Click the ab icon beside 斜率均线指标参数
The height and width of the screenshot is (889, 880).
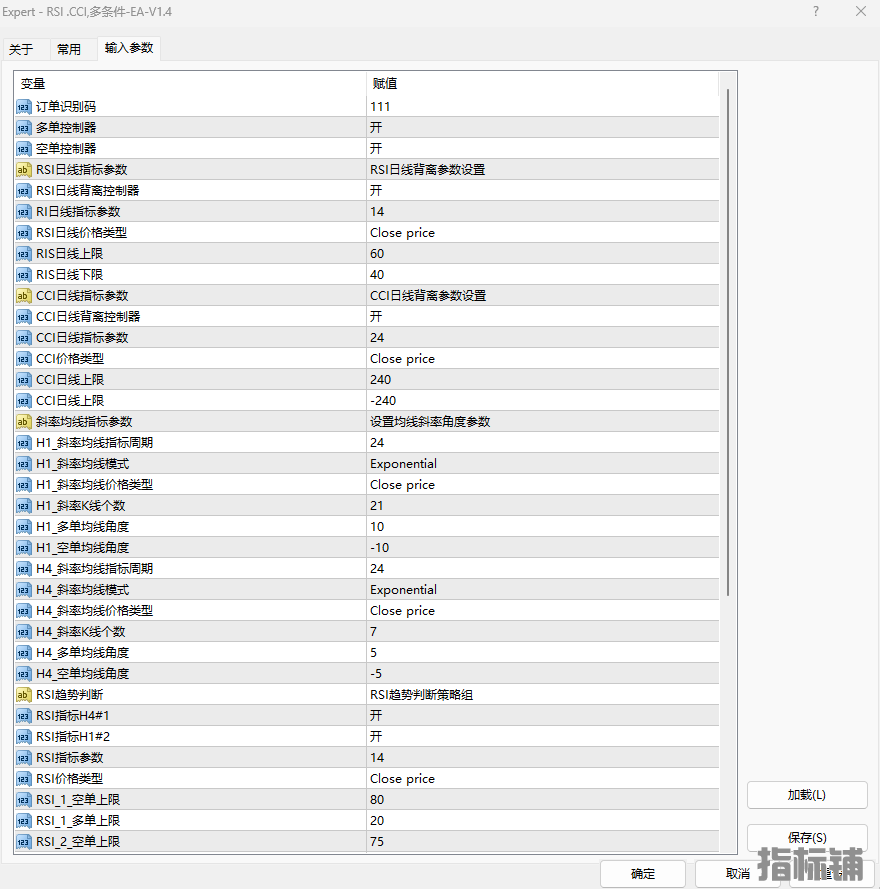pos(23,421)
